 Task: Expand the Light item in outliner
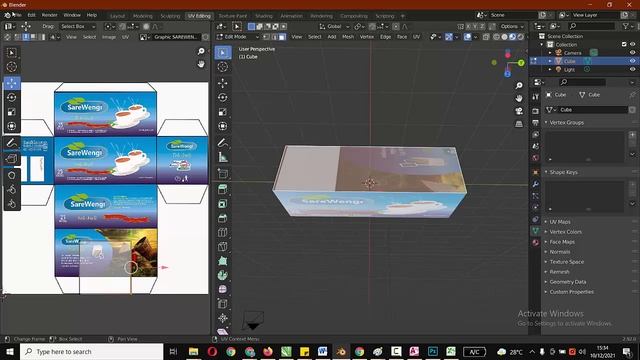pyautogui.click(x=550, y=69)
